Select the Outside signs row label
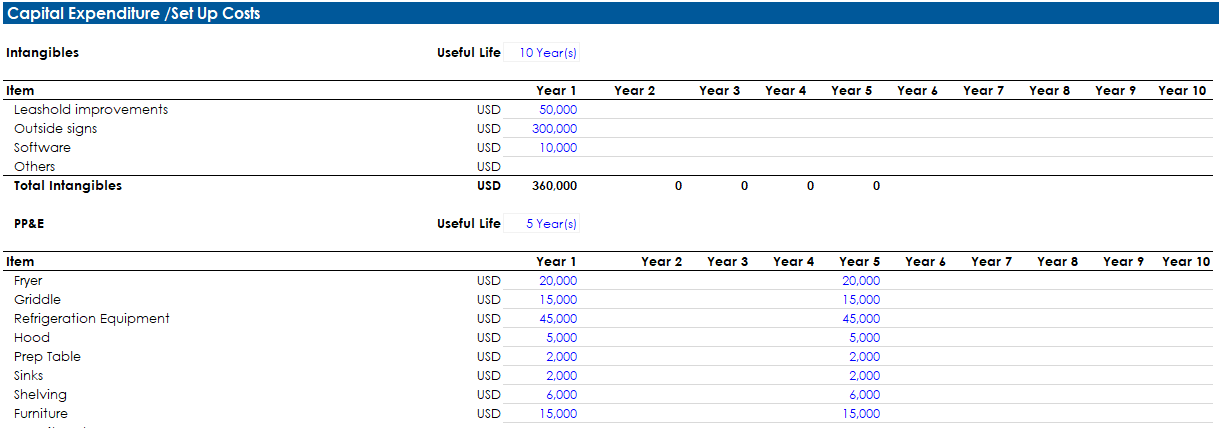The height and width of the screenshot is (428, 1219). click(x=55, y=129)
